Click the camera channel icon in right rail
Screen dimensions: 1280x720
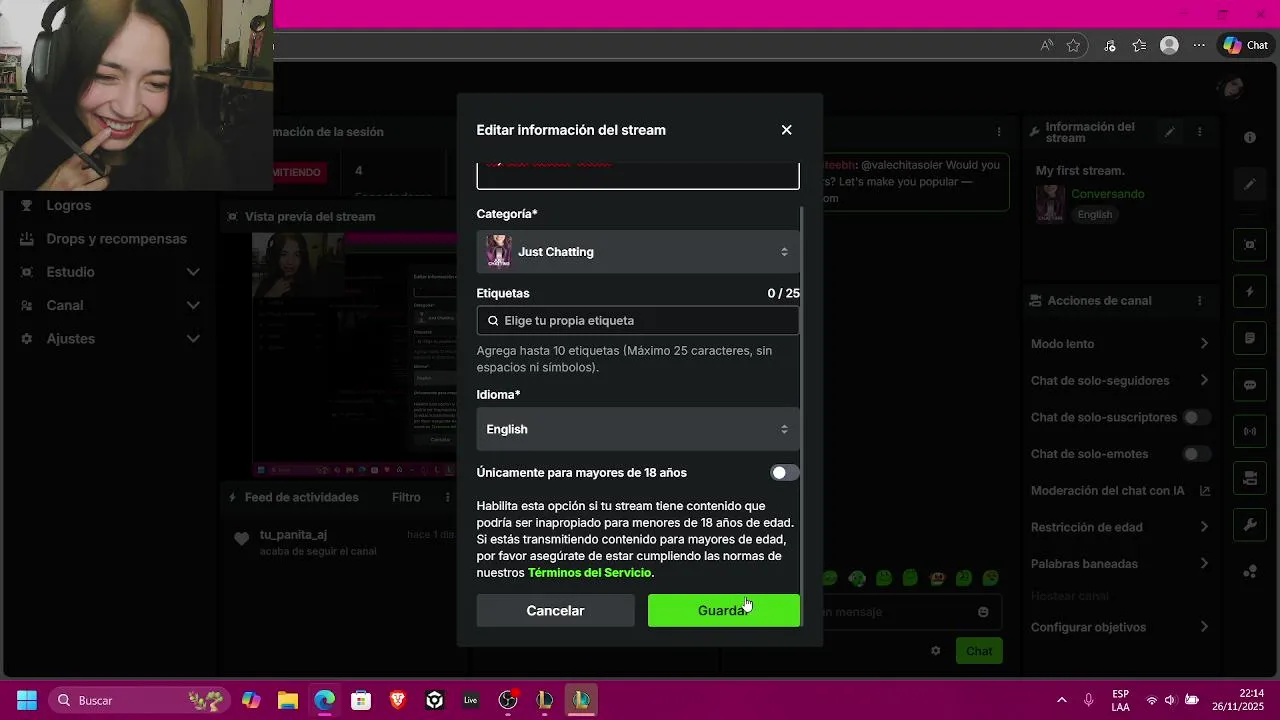[1250, 478]
